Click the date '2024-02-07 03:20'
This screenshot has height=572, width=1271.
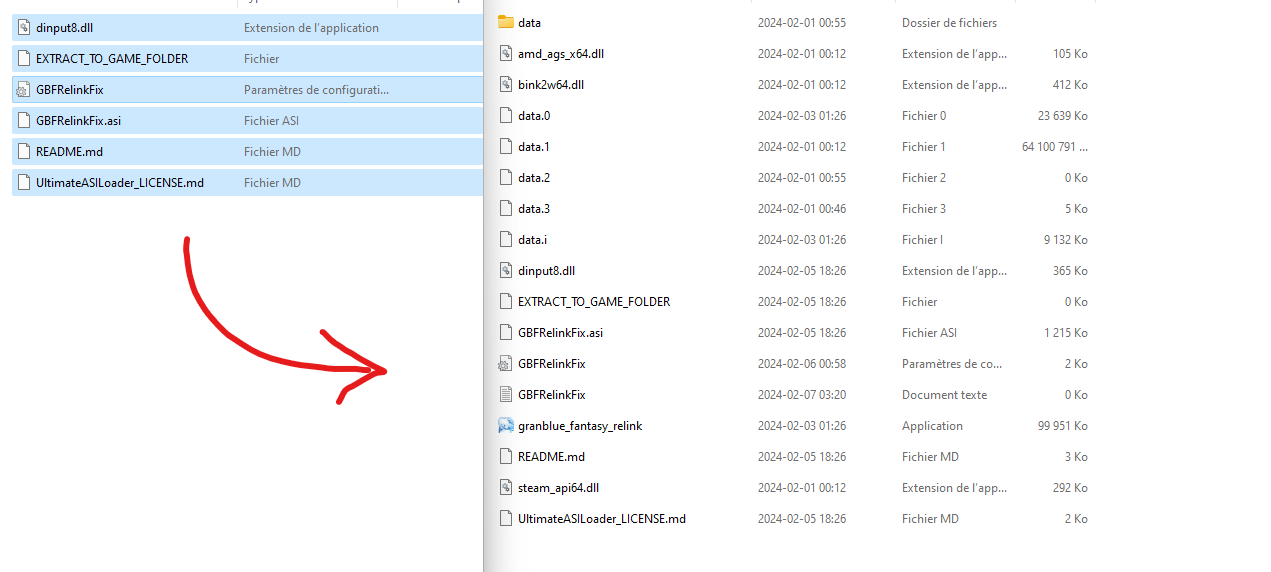tap(802, 394)
